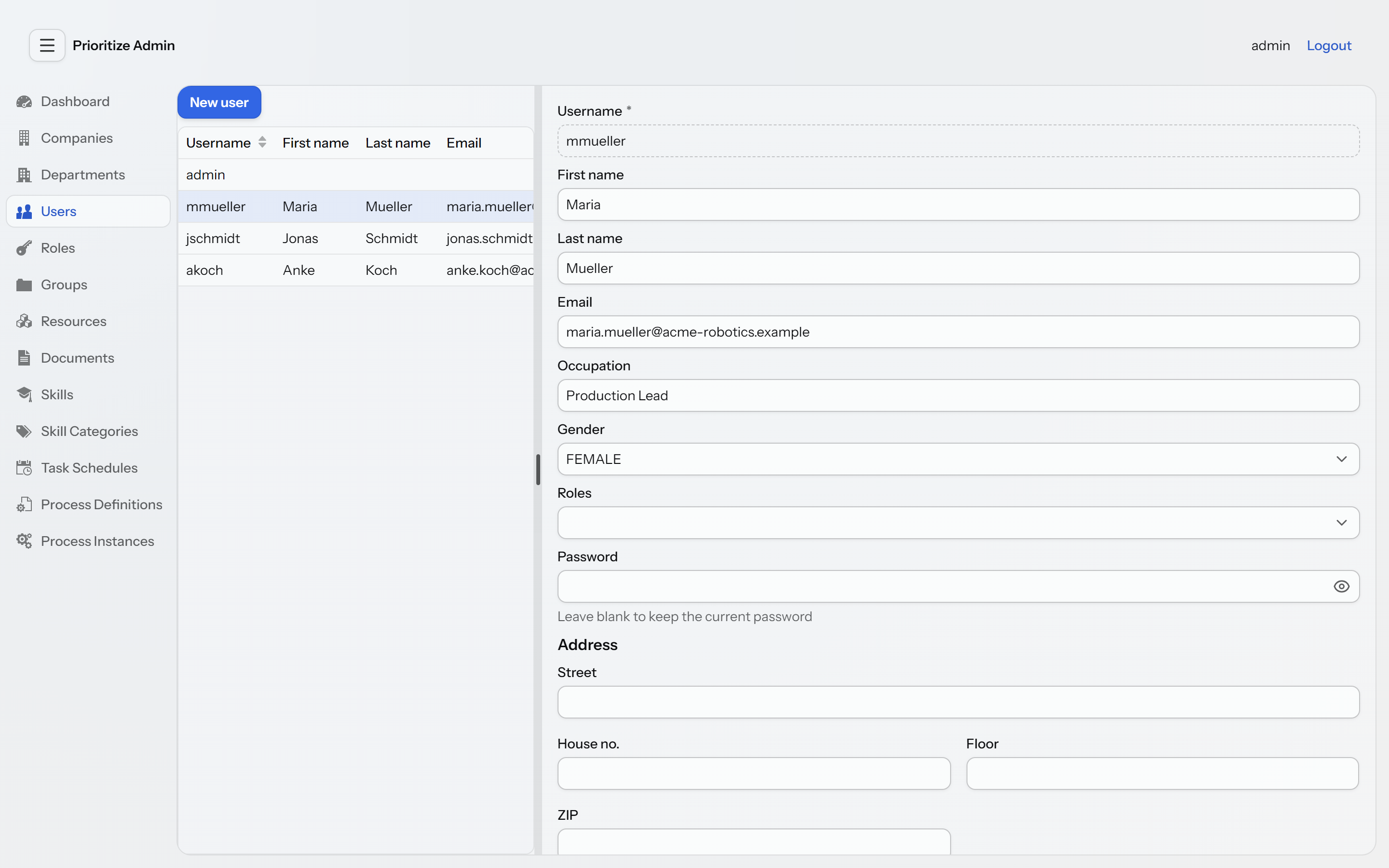
Task: Click the Occupation field
Action: (958, 395)
